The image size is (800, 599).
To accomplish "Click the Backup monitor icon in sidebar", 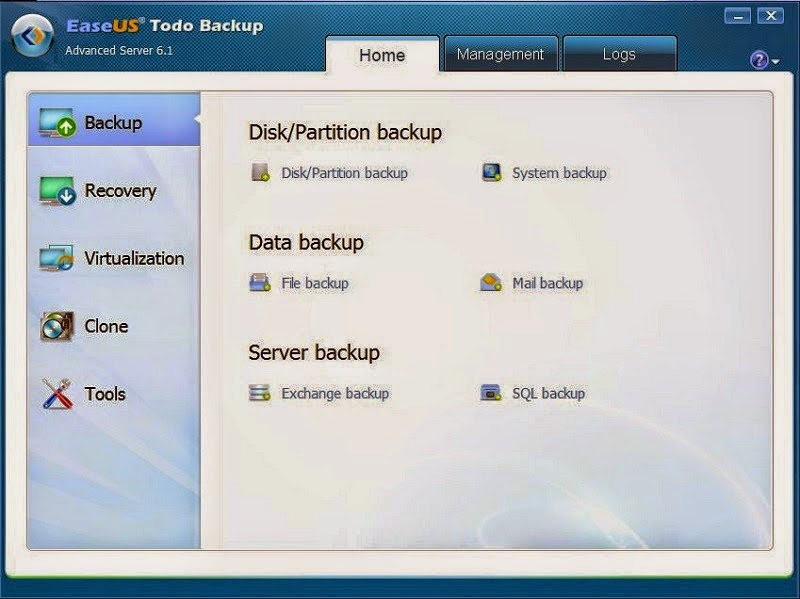I will coord(57,122).
